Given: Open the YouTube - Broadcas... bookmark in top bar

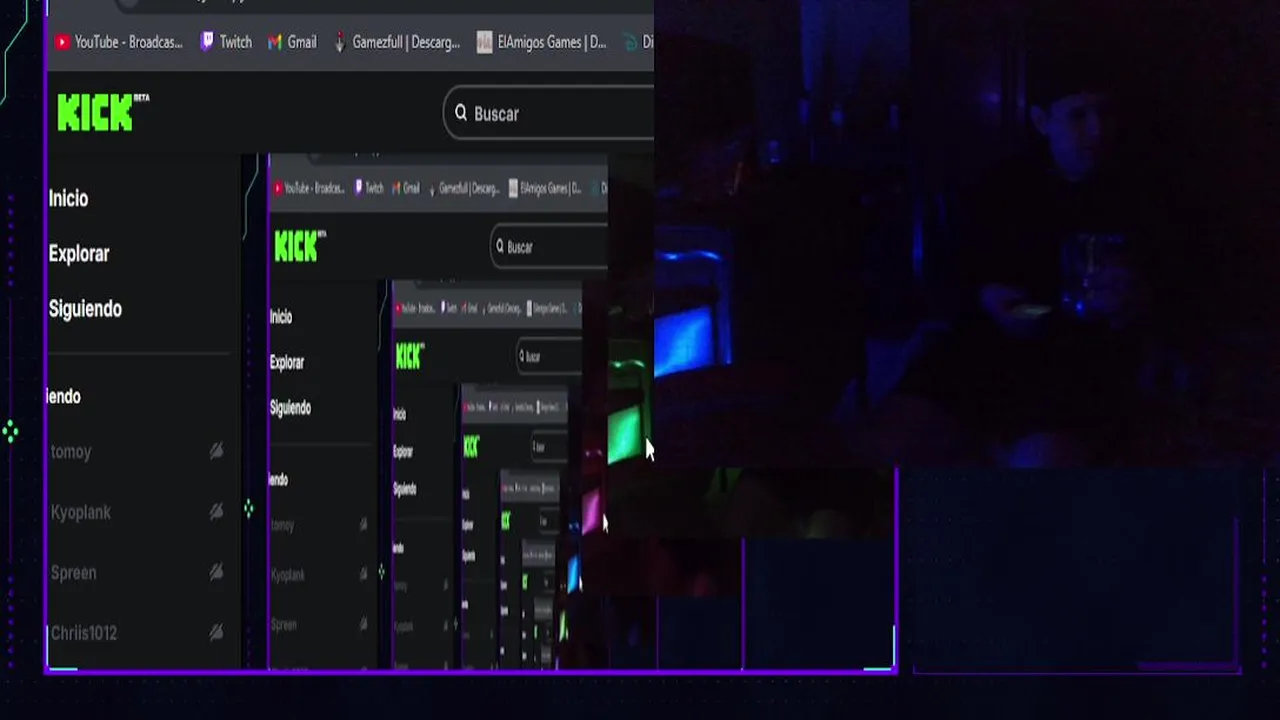Looking at the screenshot, I should 118,42.
